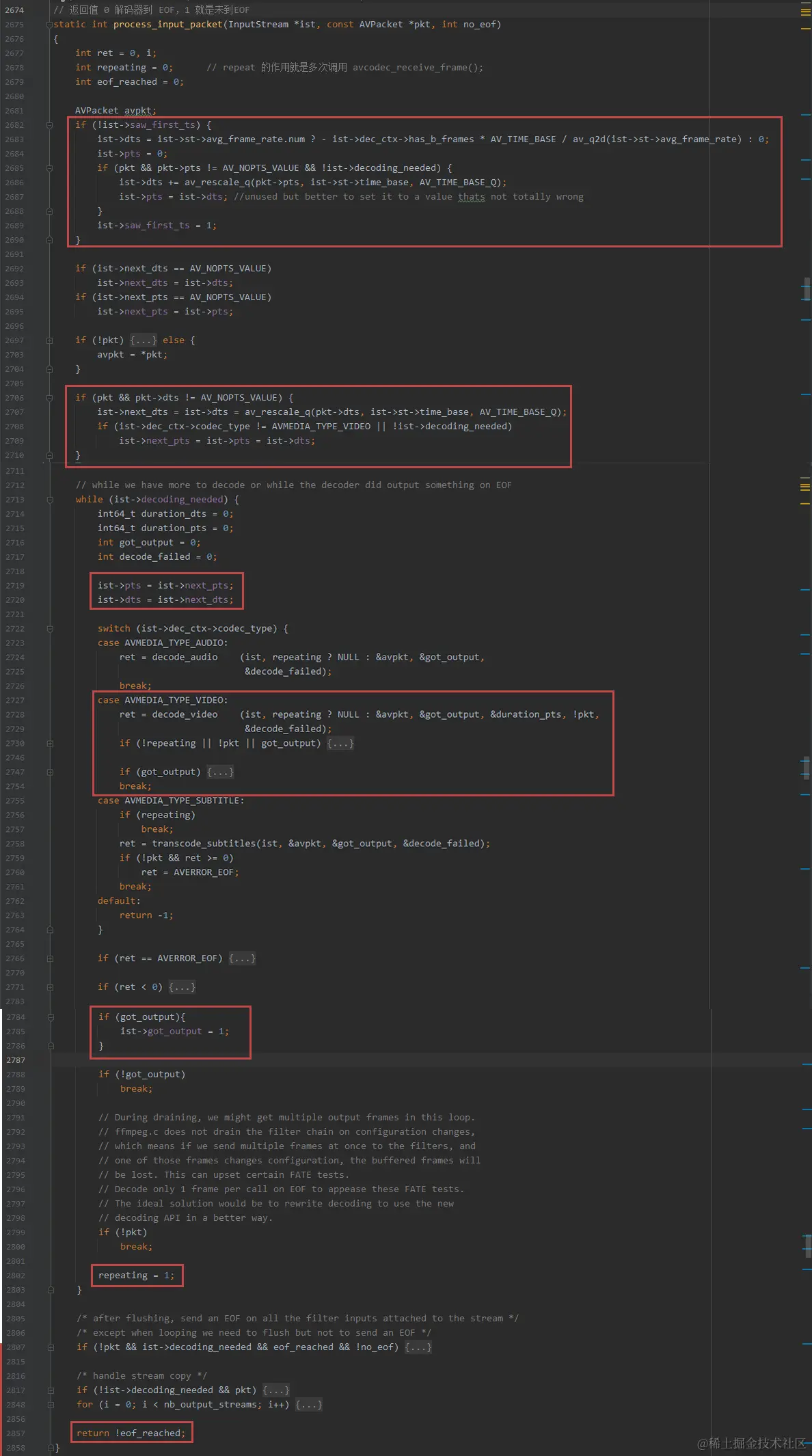The height and width of the screenshot is (1456, 812).
Task: Expand folded {...} after !repeating || !pkt condition
Action: 340,744
